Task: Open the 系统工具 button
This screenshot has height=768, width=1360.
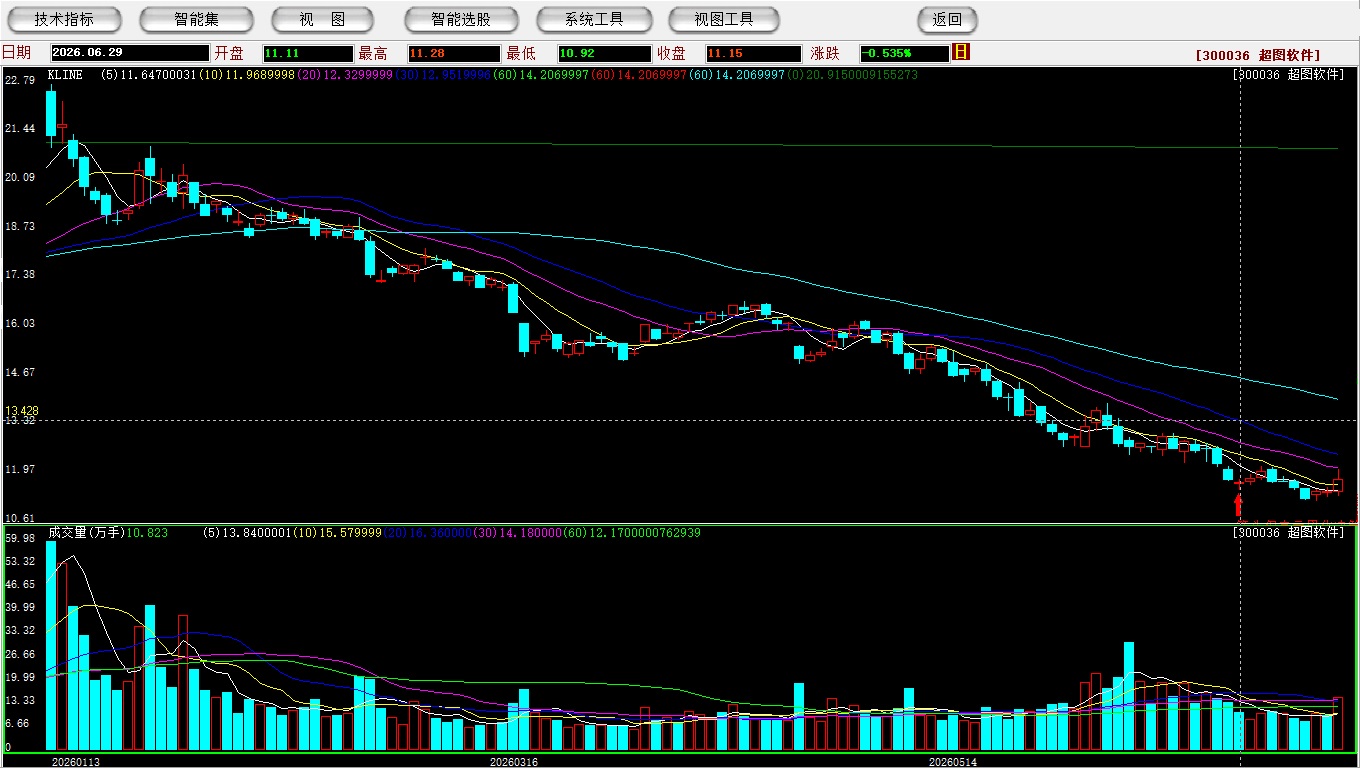Action: pos(594,19)
